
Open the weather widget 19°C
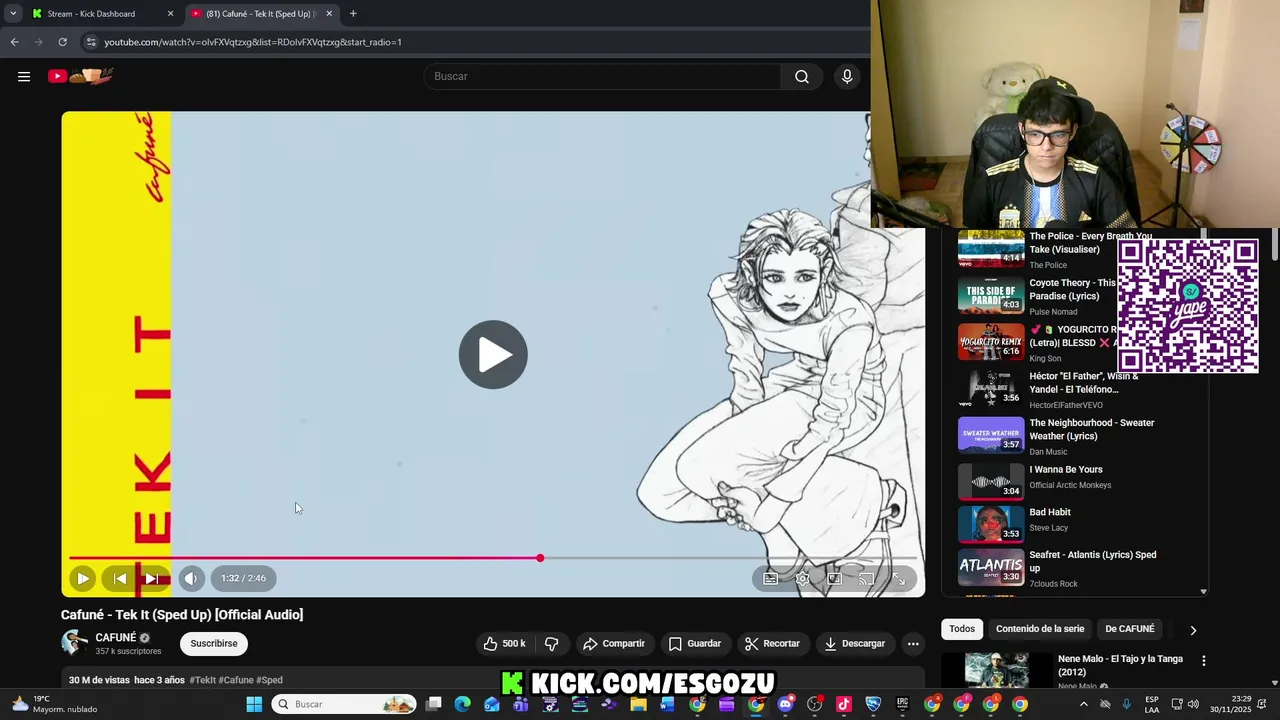click(x=55, y=704)
